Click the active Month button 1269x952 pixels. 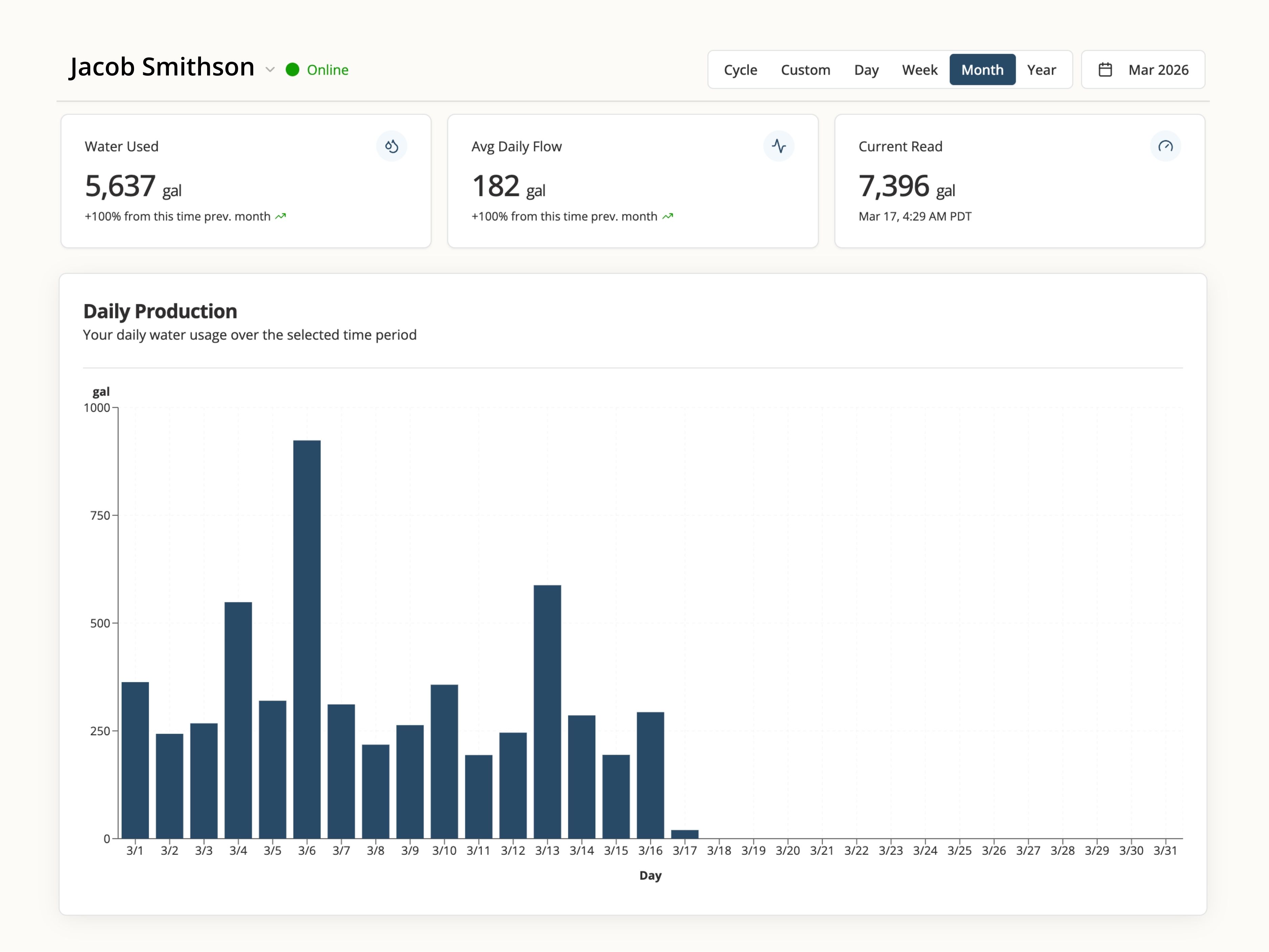pyautogui.click(x=982, y=70)
